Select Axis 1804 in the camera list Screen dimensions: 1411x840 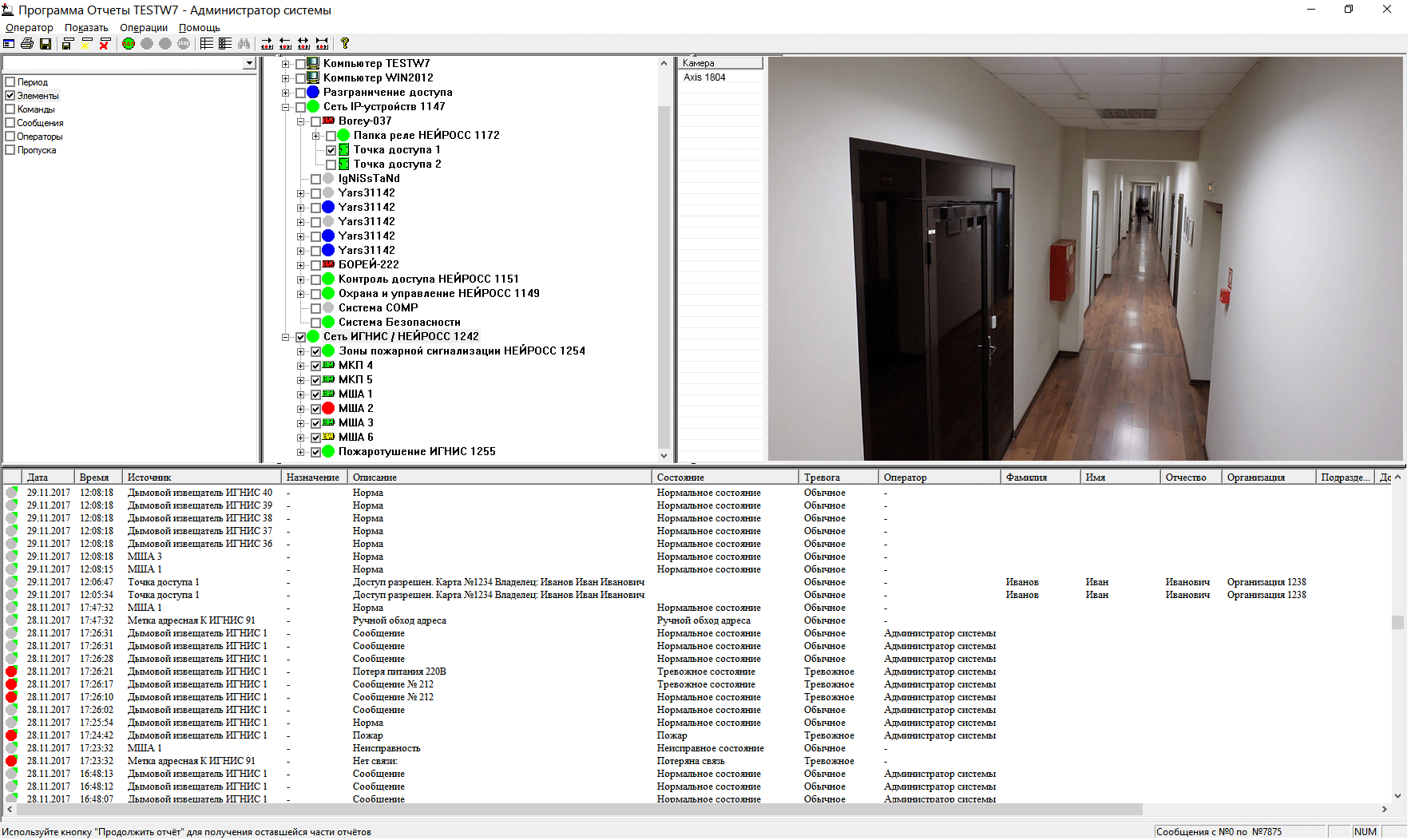704,77
